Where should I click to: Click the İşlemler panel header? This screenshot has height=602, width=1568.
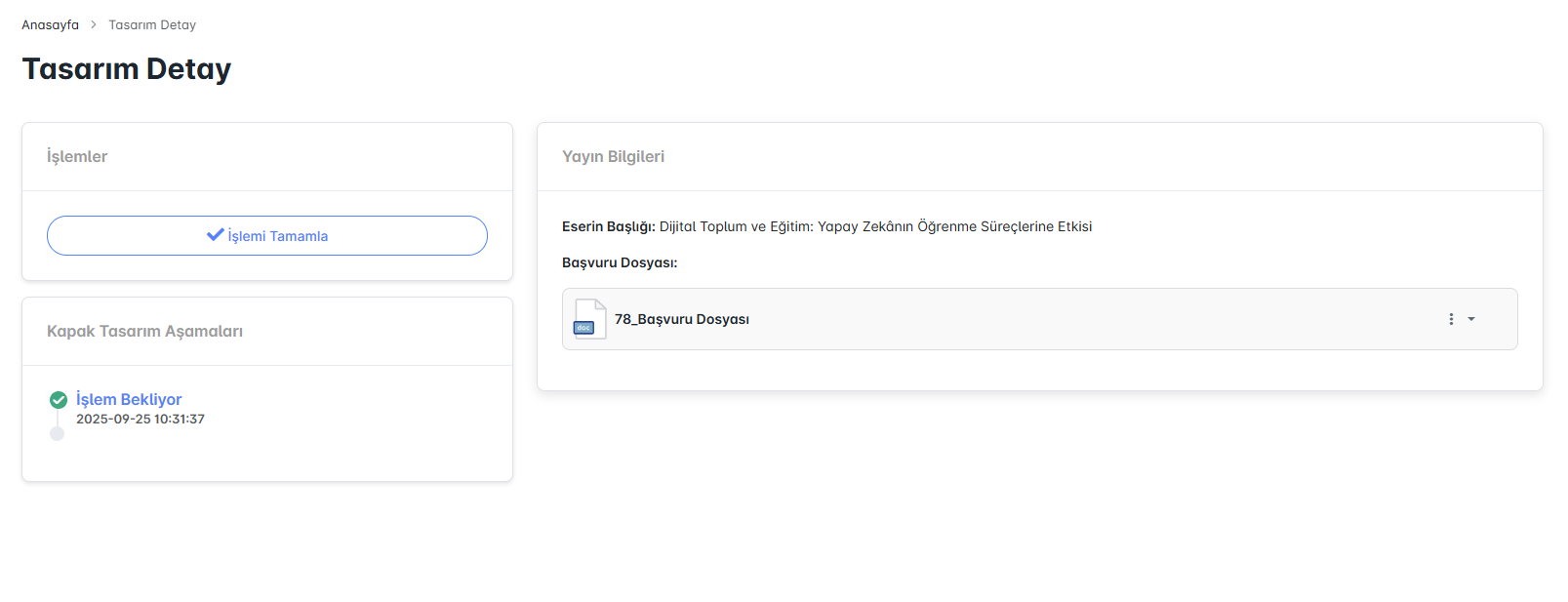coord(77,156)
